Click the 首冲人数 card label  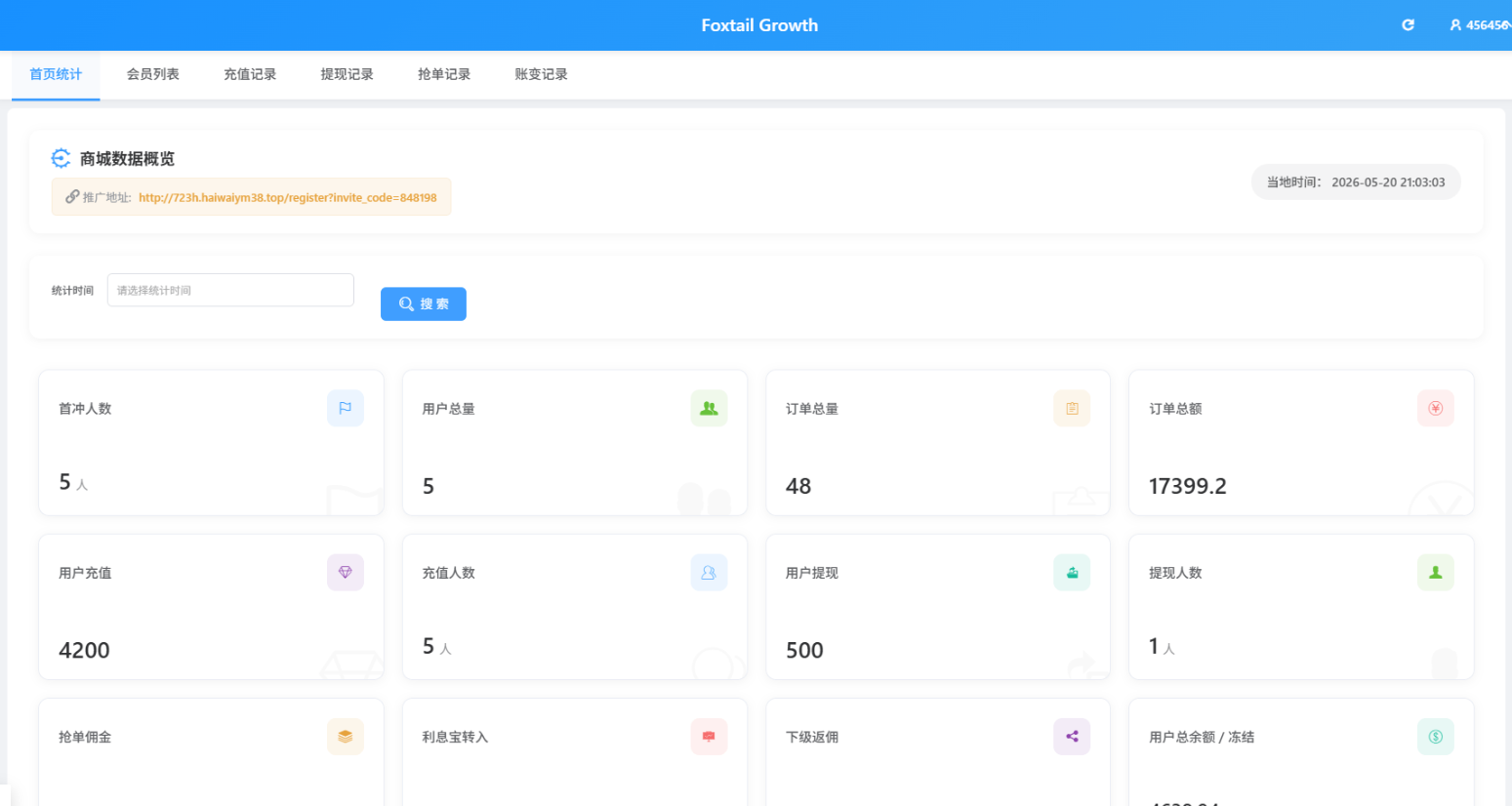coord(85,409)
